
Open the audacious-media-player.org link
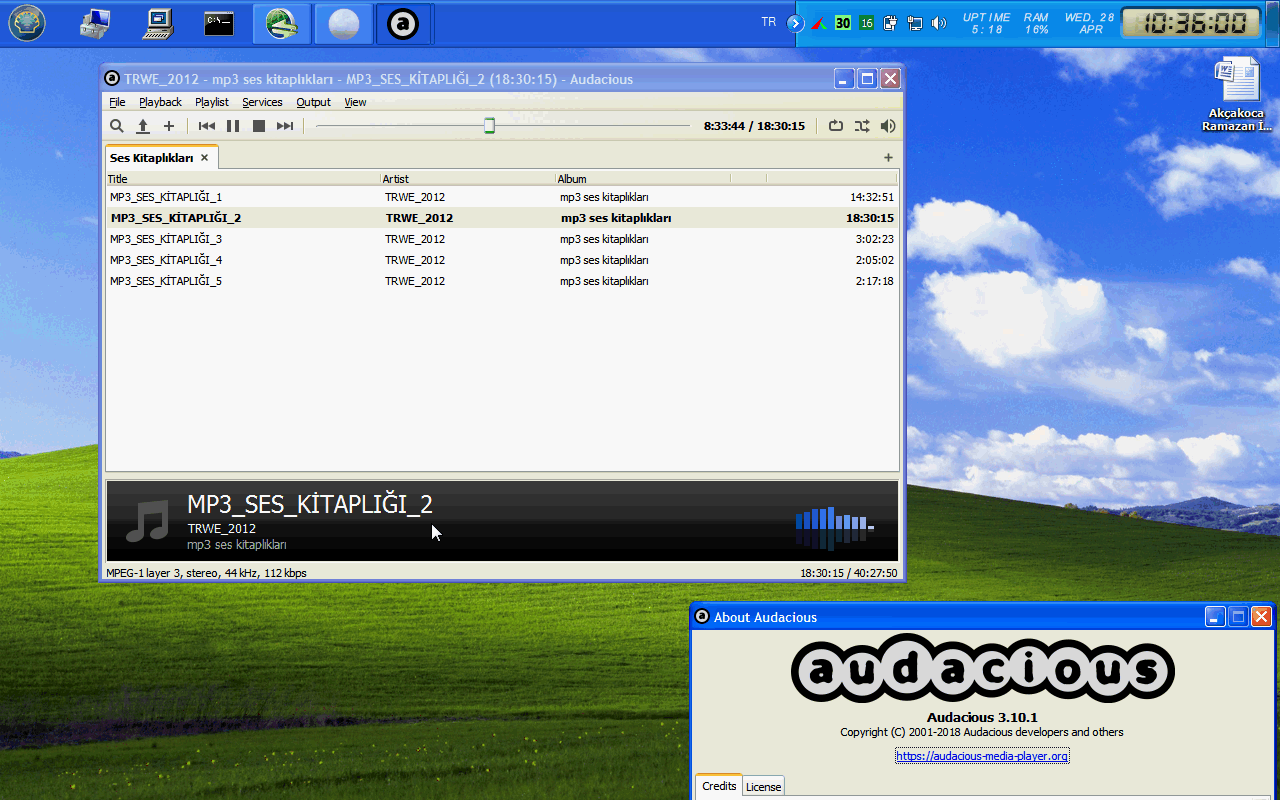click(x=982, y=756)
